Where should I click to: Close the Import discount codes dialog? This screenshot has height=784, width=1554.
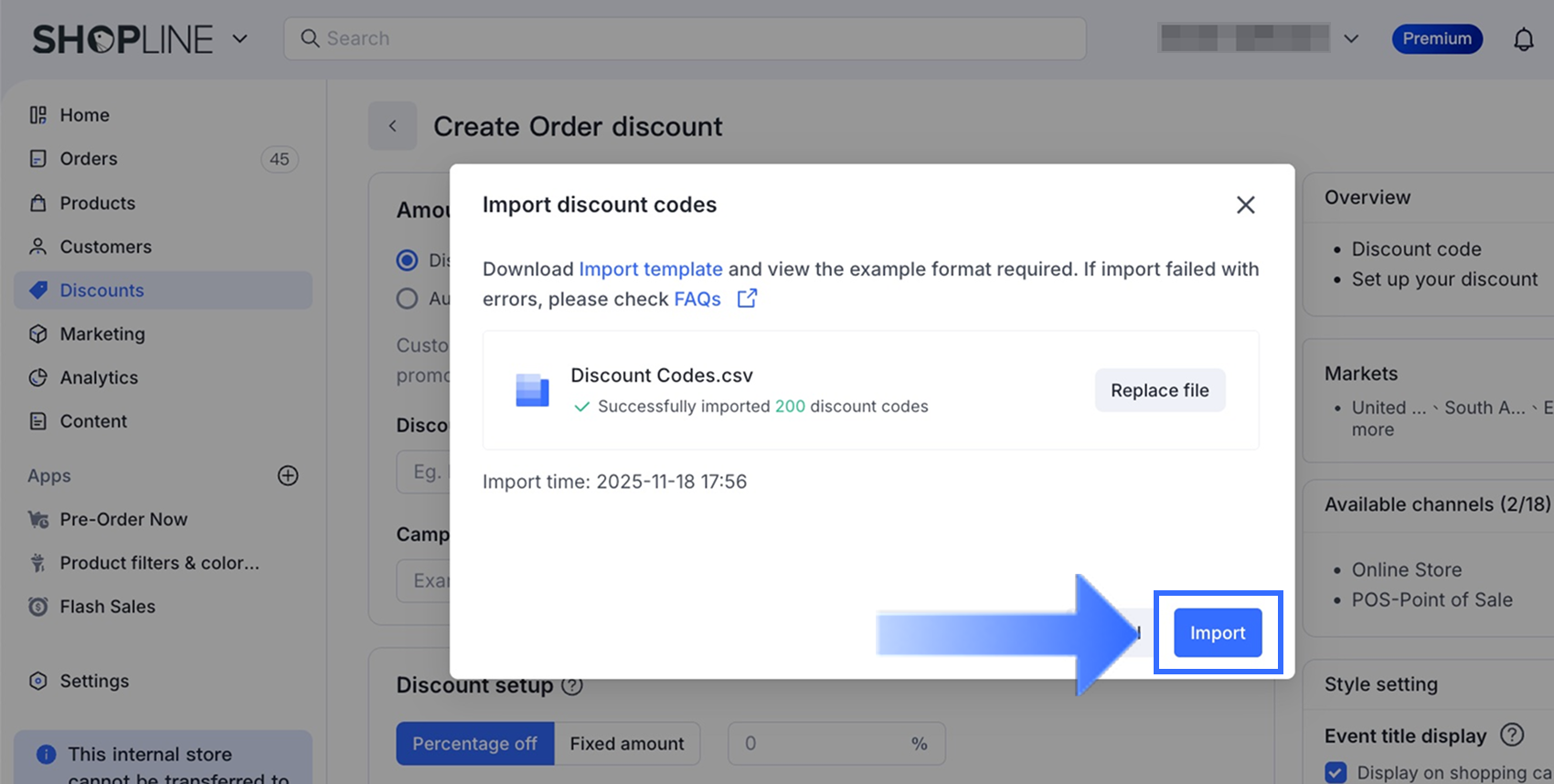click(1245, 205)
